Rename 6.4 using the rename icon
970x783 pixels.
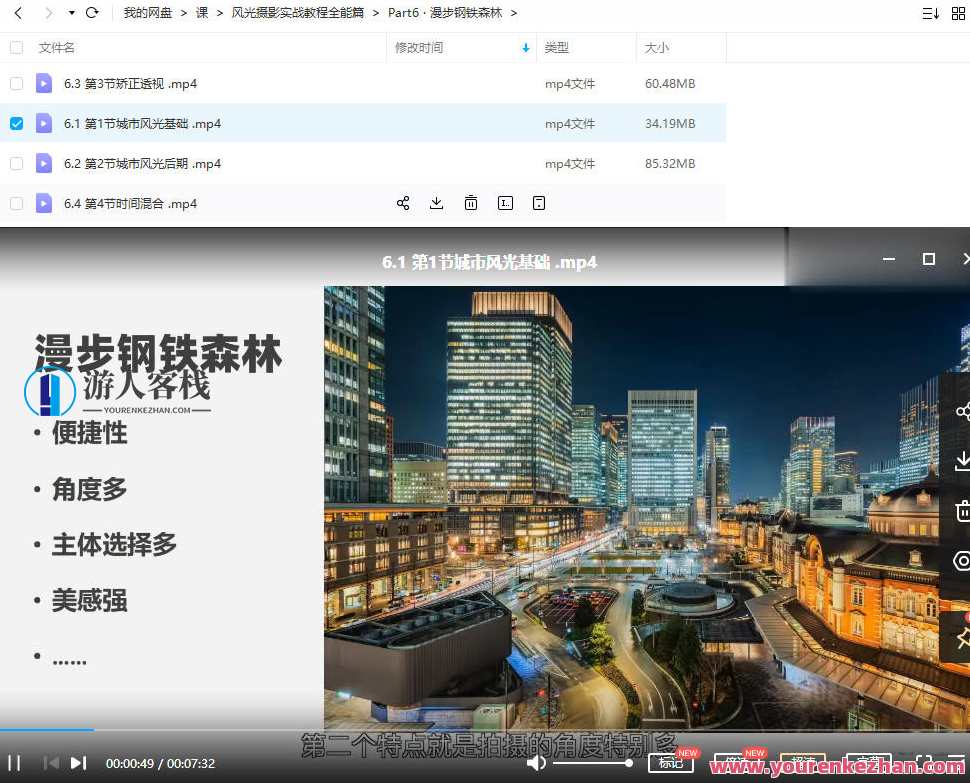click(x=505, y=203)
